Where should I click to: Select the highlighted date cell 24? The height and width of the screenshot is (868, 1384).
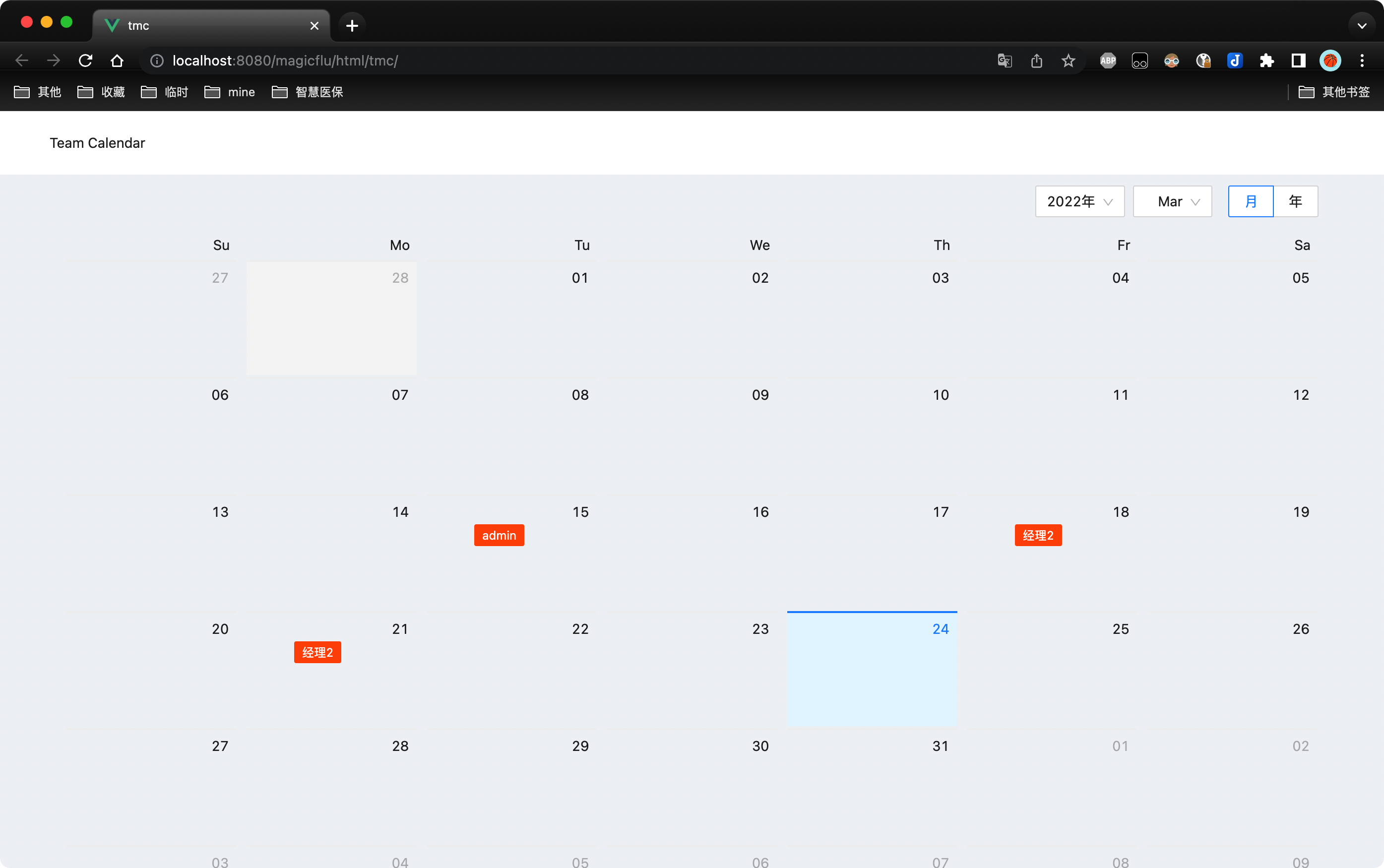872,669
